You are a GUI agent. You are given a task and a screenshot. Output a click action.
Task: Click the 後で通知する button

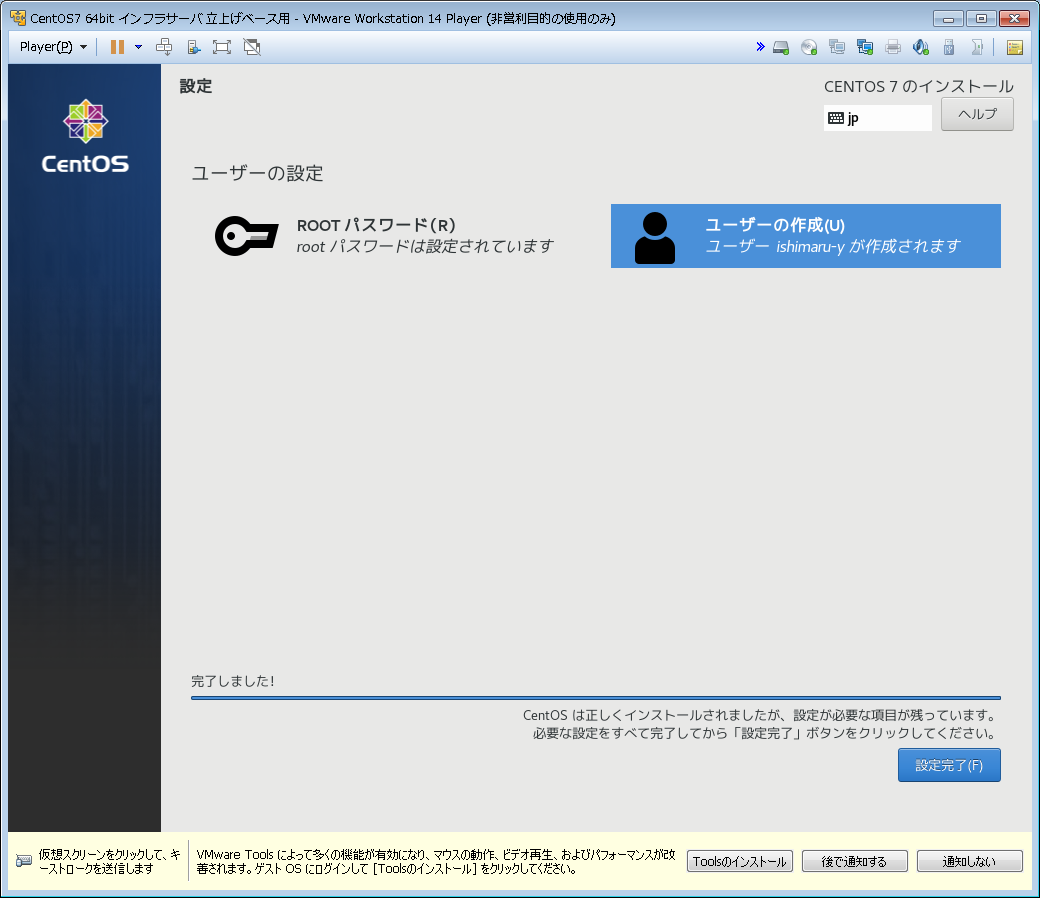pos(854,862)
